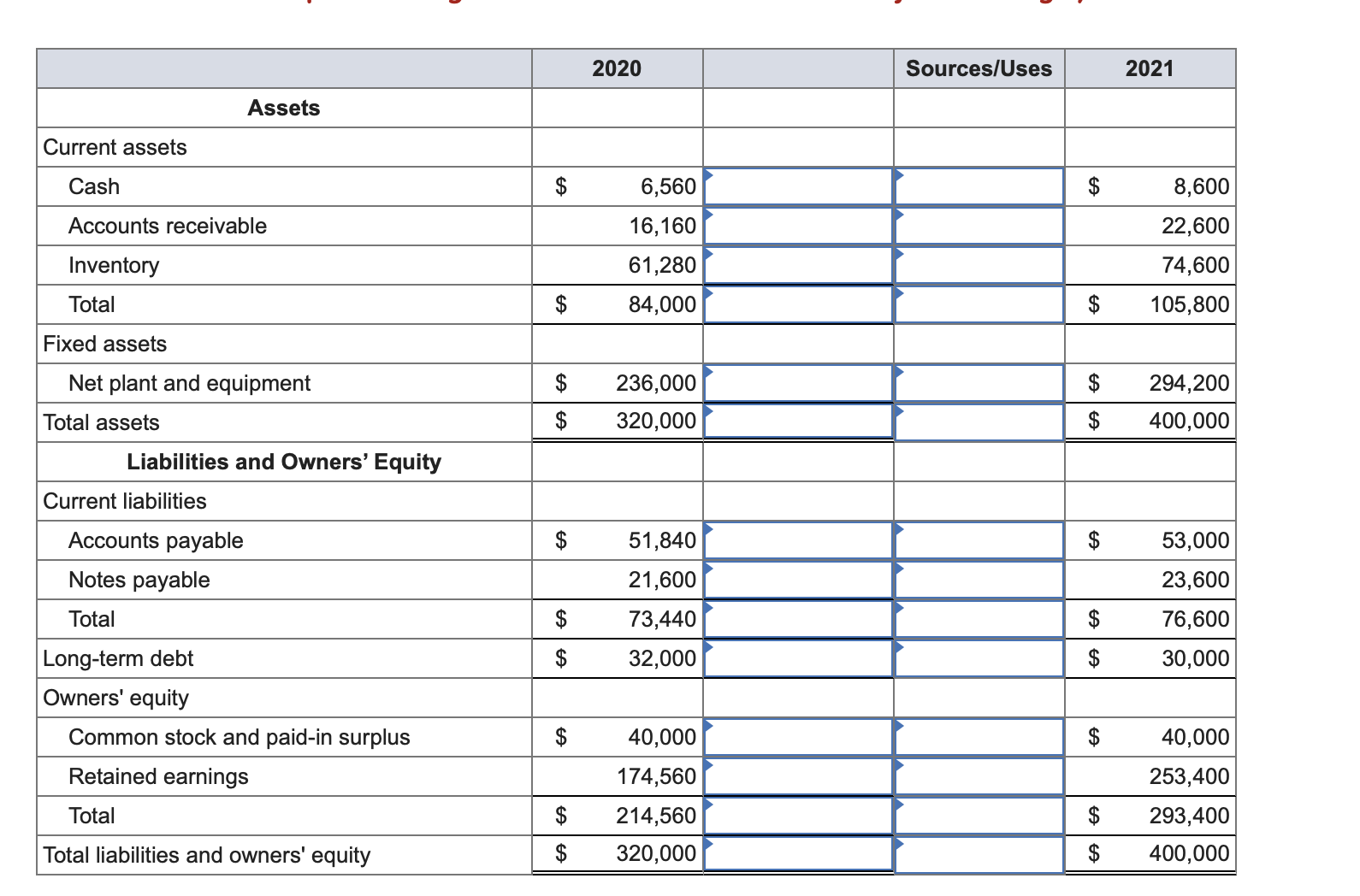Select blank field beside Total liabilities and owners' equity 320,000
1360x896 pixels.
point(798,854)
